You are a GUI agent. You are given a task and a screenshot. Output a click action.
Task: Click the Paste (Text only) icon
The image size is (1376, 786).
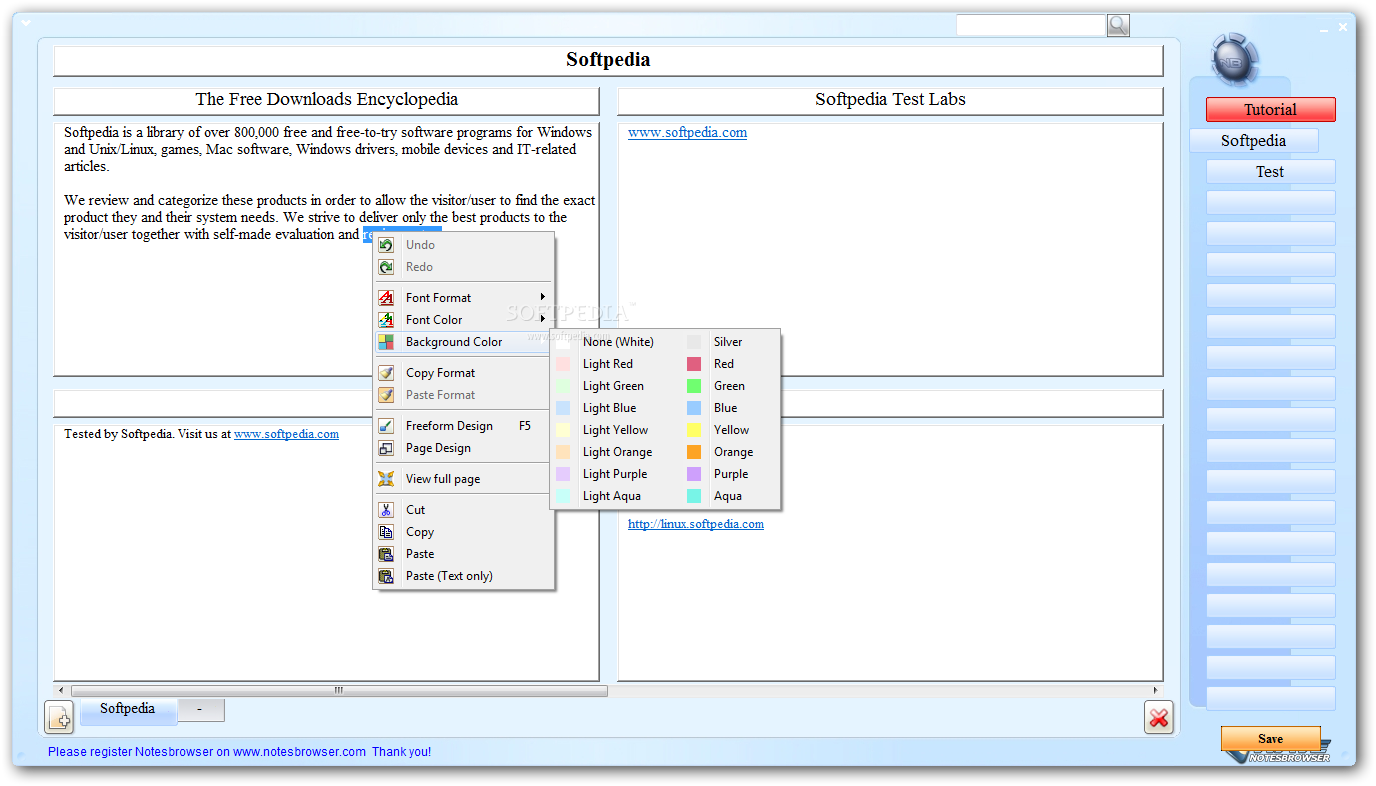386,576
